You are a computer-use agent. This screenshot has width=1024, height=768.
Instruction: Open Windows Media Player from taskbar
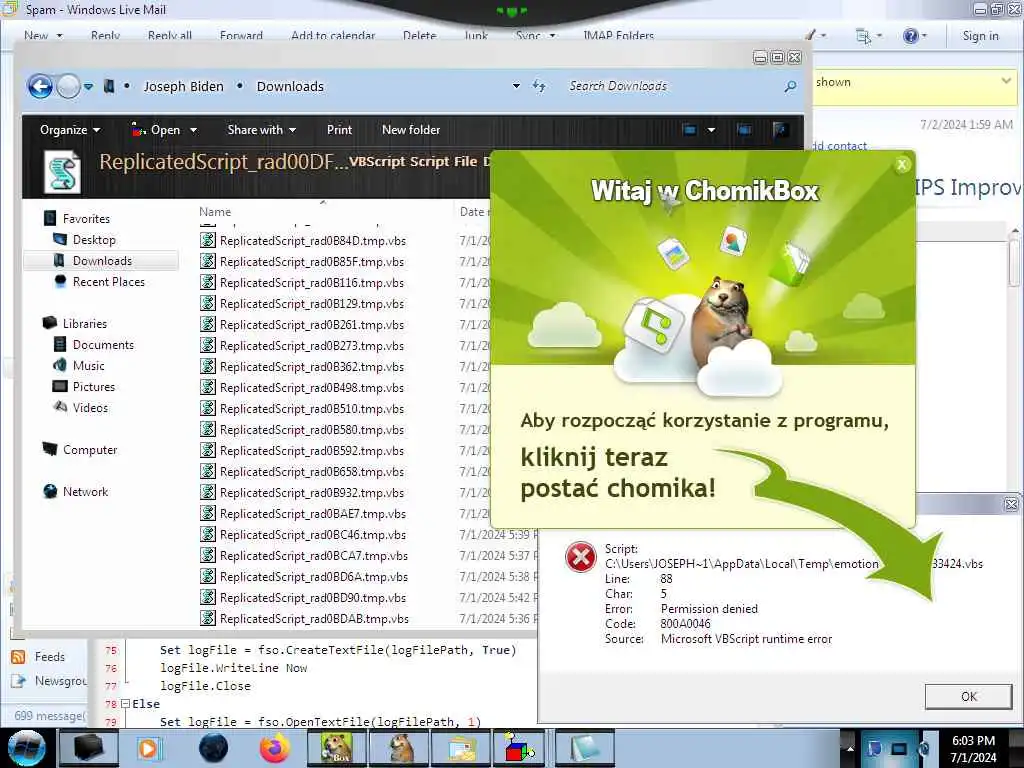point(149,748)
